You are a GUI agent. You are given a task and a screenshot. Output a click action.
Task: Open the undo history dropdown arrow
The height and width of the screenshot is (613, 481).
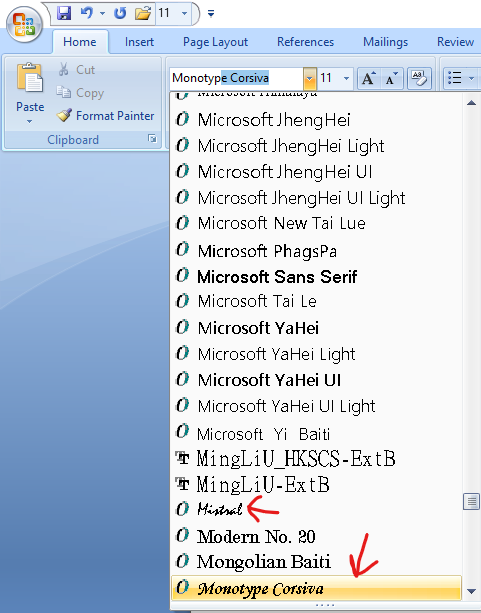pyautogui.click(x=102, y=13)
